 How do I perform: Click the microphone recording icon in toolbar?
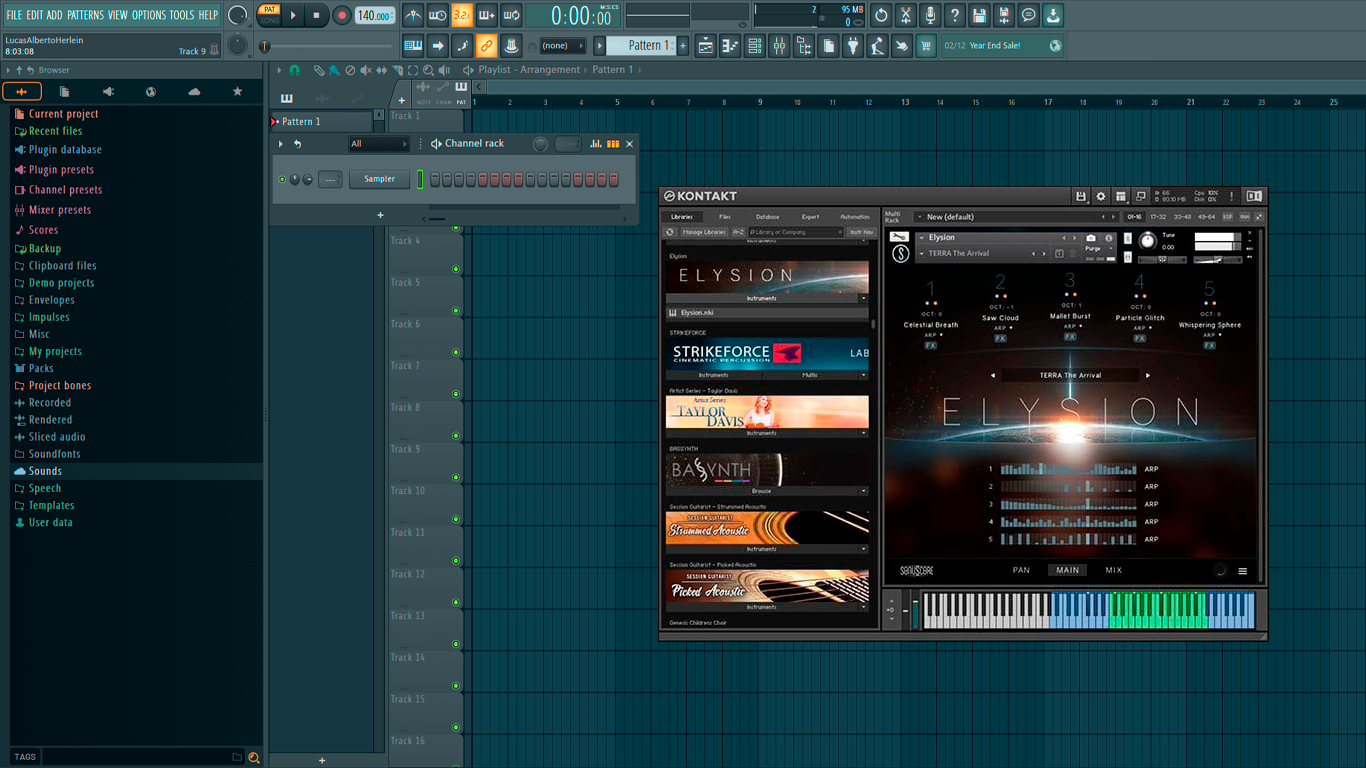[930, 15]
